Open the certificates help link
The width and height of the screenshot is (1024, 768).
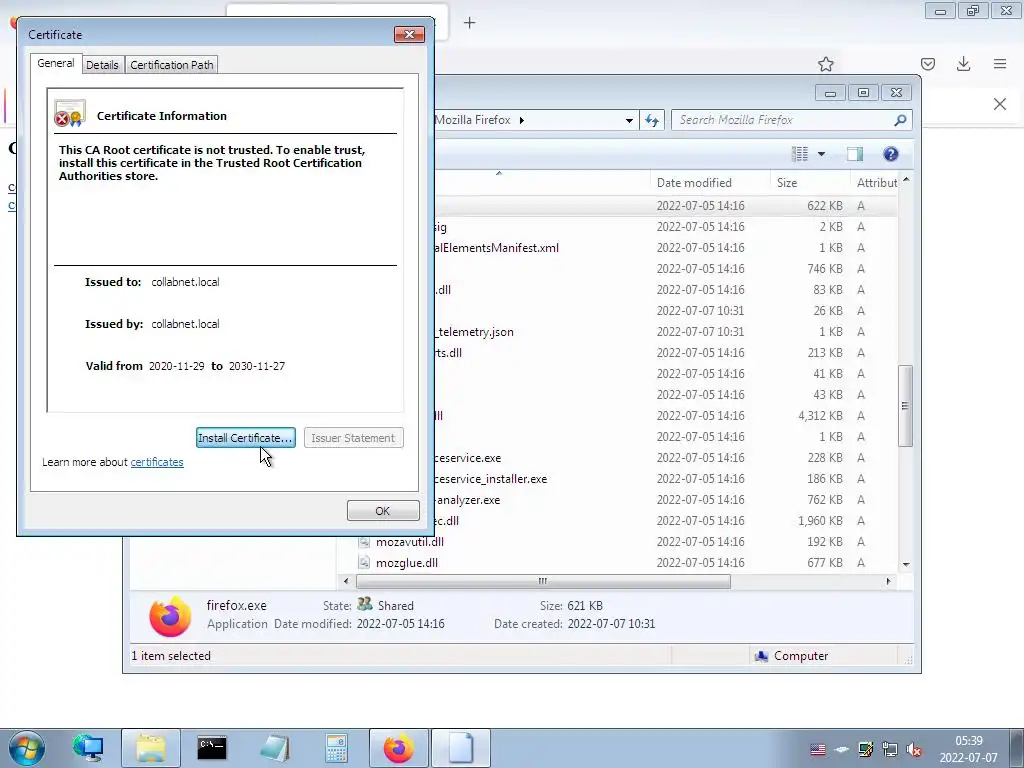pyautogui.click(x=157, y=462)
